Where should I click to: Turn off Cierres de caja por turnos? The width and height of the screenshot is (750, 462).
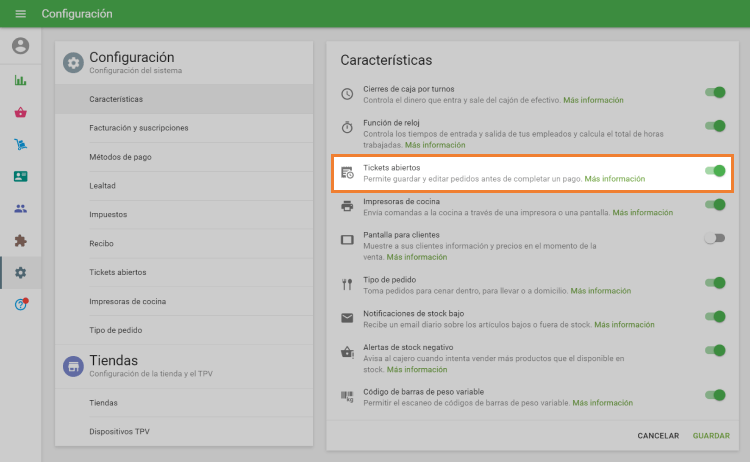tap(715, 92)
